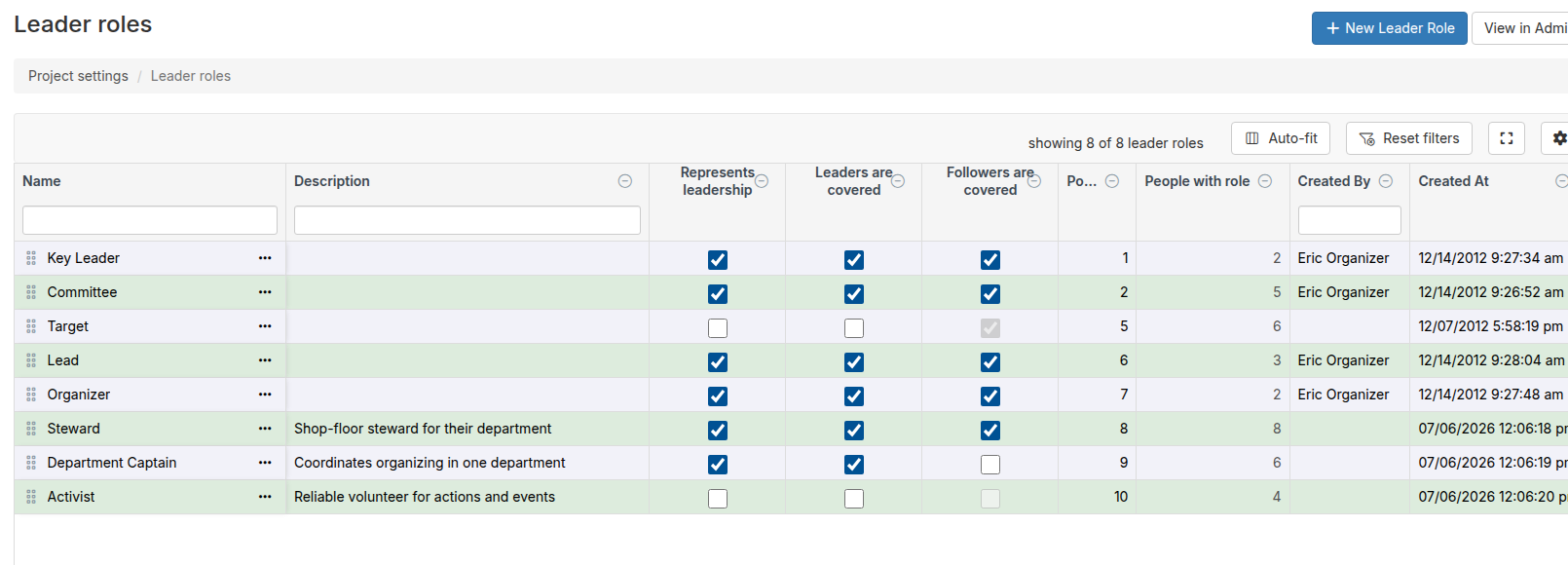Viewport: 1568px width, 565px height.
Task: Open the three-dot menu for Organizer
Action: 265,395
